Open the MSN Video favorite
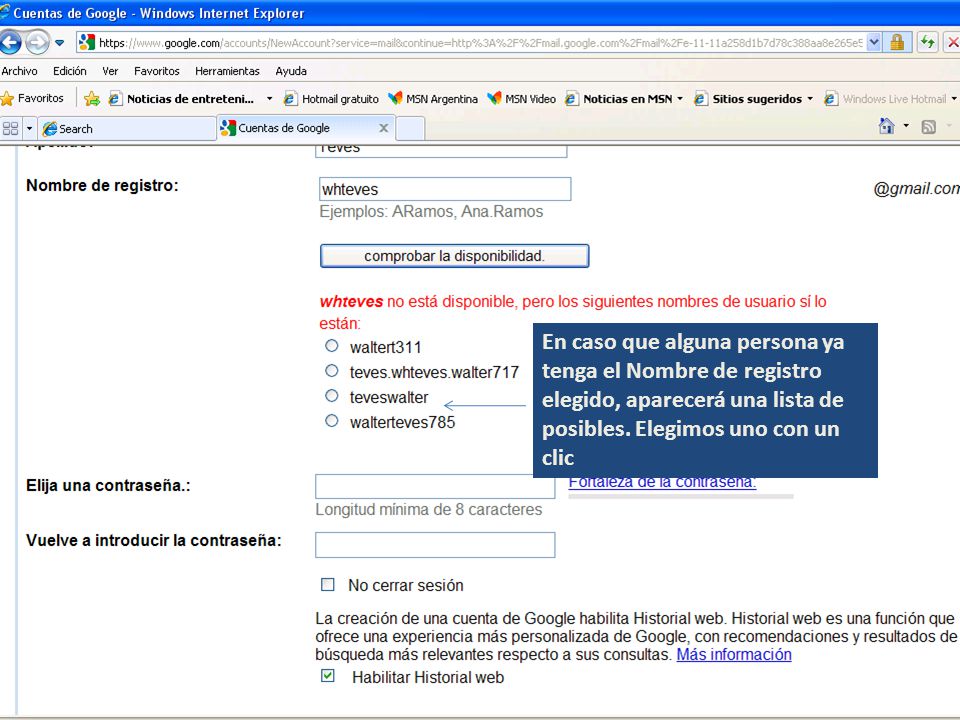Viewport: 960px width, 720px height. coord(521,99)
